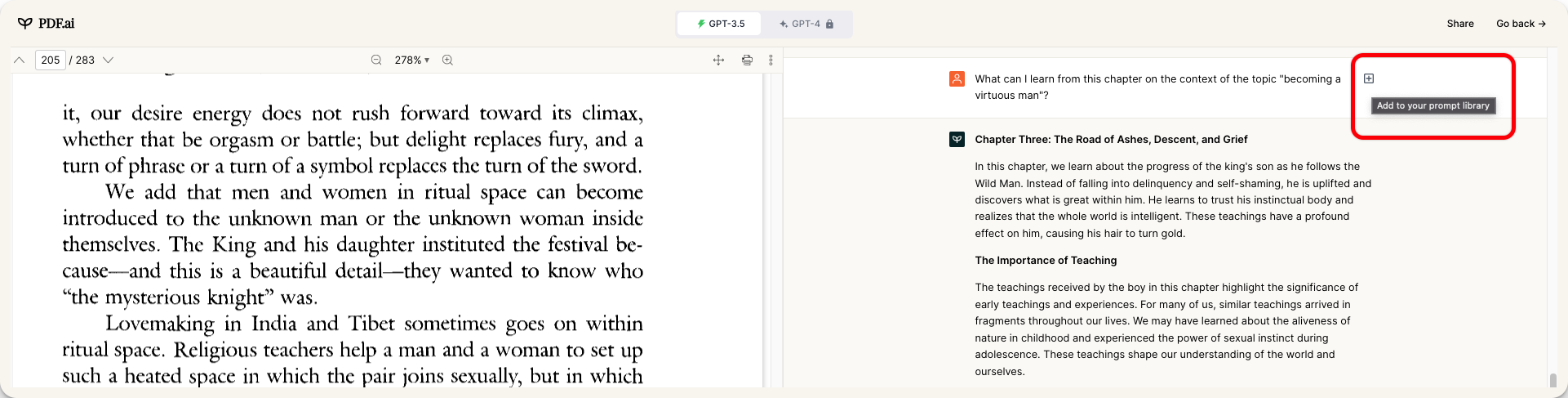Click the chat panel vertical scrollbar thumb

1552,380
